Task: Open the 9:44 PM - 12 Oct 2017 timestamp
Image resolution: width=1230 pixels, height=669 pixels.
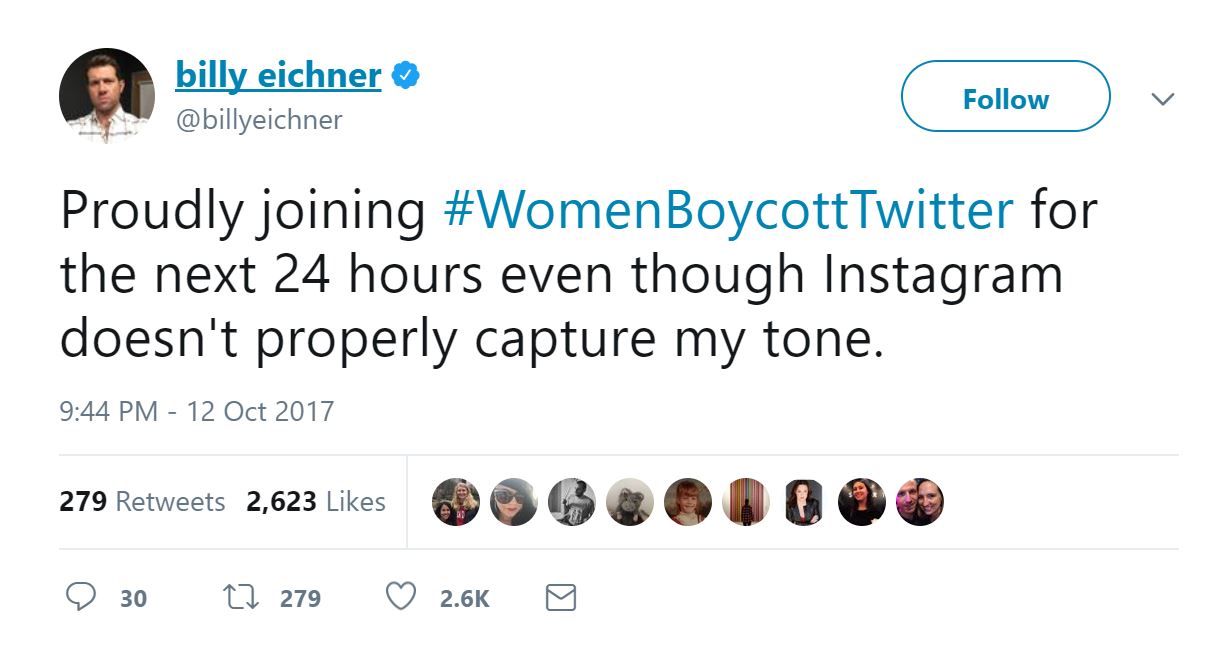Action: [x=197, y=411]
